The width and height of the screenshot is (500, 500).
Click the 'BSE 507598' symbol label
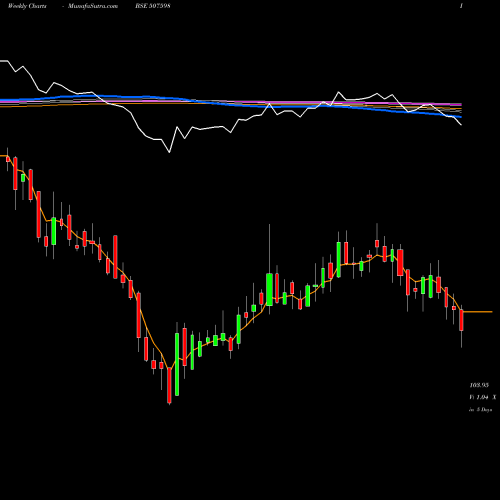click(153, 6)
